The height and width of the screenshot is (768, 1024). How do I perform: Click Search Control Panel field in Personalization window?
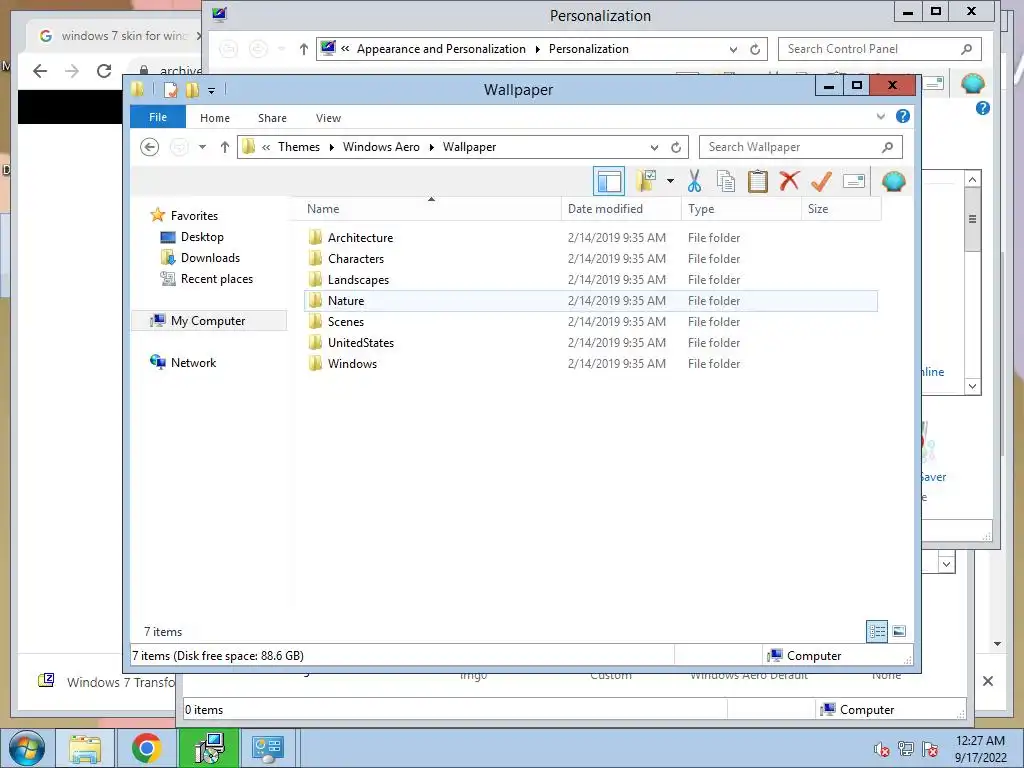click(880, 49)
